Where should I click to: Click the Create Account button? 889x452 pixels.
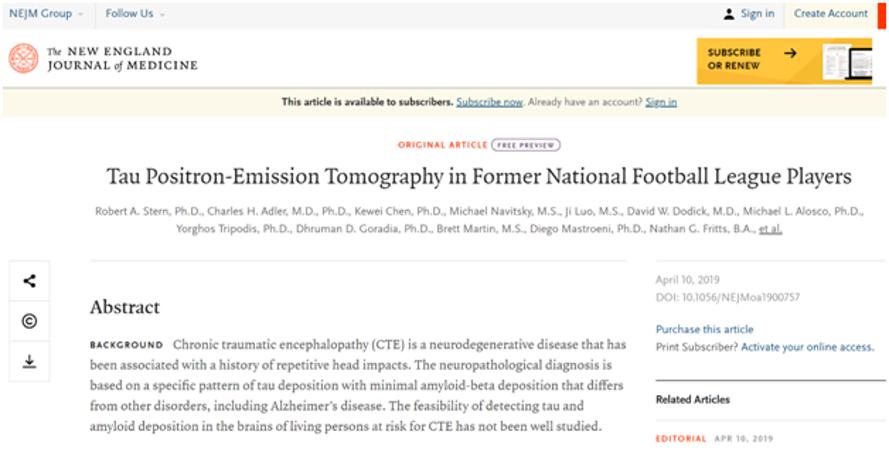pos(830,14)
